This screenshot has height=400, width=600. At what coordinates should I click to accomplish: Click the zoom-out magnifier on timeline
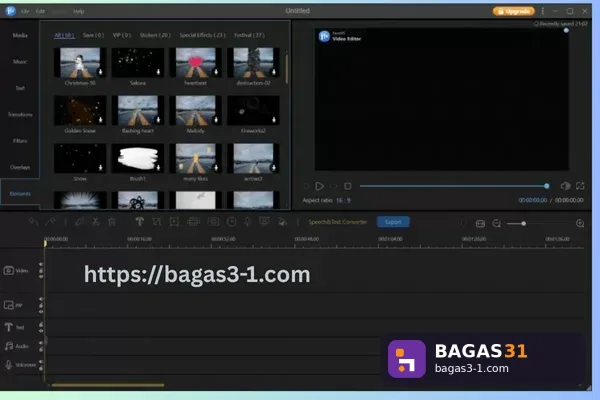pos(497,224)
